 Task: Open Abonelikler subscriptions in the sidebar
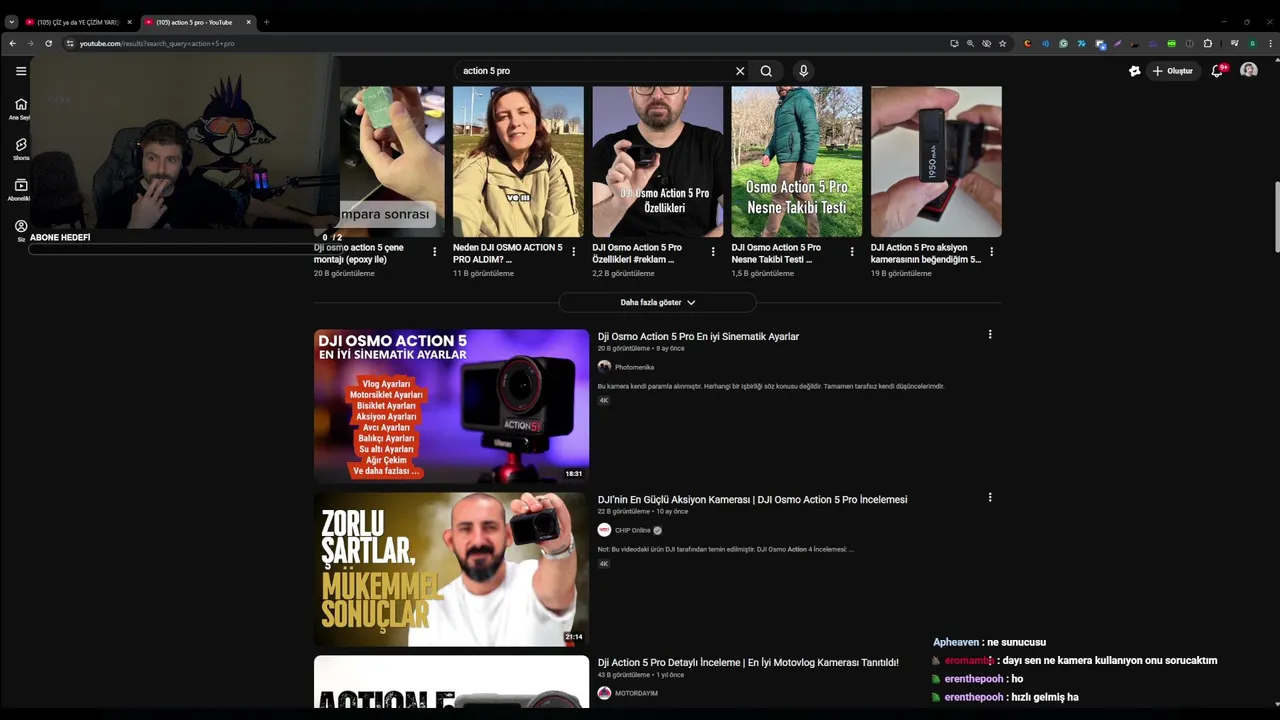pyautogui.click(x=21, y=189)
